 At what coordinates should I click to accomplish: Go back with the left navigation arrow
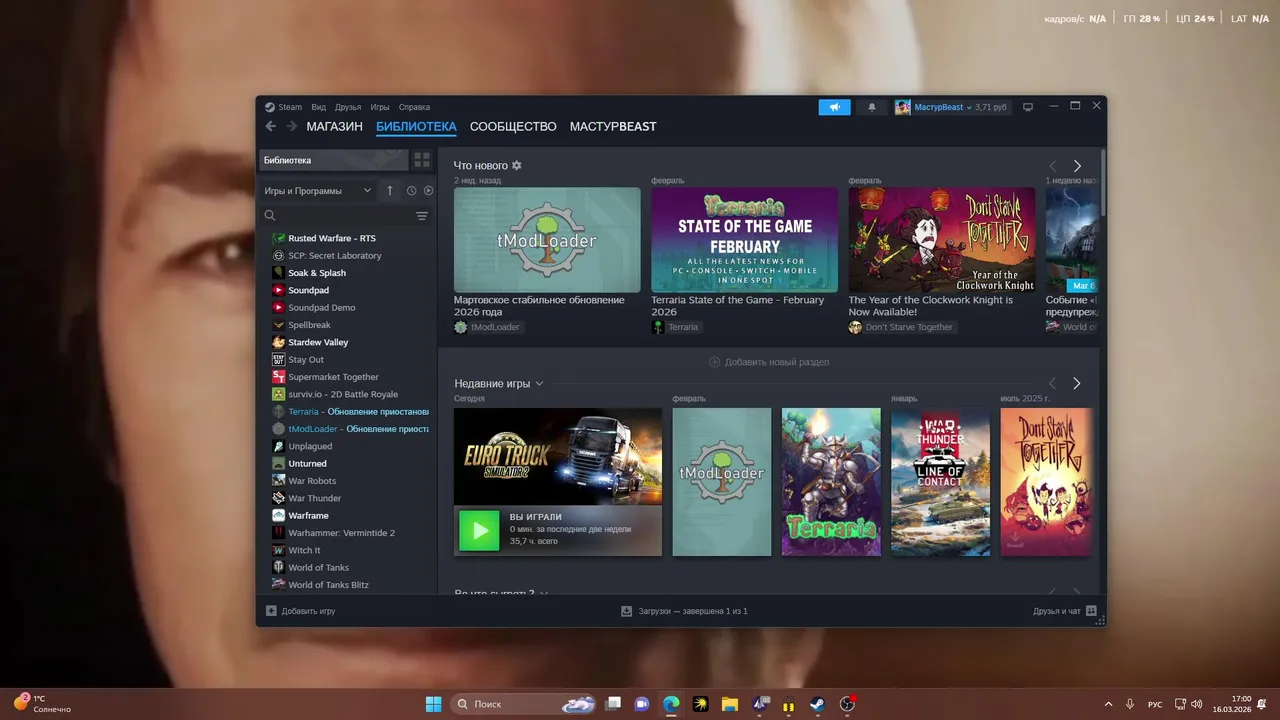pyautogui.click(x=271, y=126)
